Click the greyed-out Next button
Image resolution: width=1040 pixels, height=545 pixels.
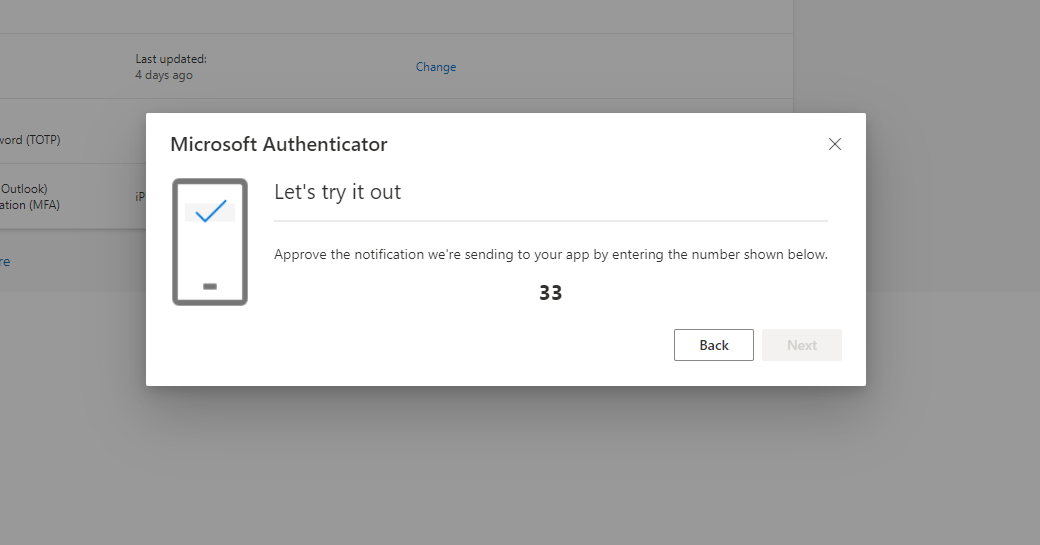[x=802, y=345]
